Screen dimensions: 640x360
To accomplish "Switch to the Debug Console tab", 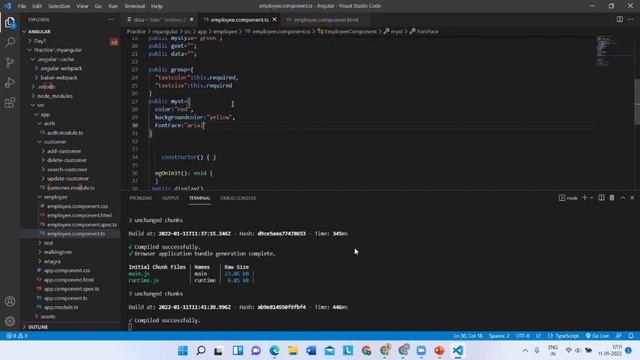I will click(x=238, y=198).
